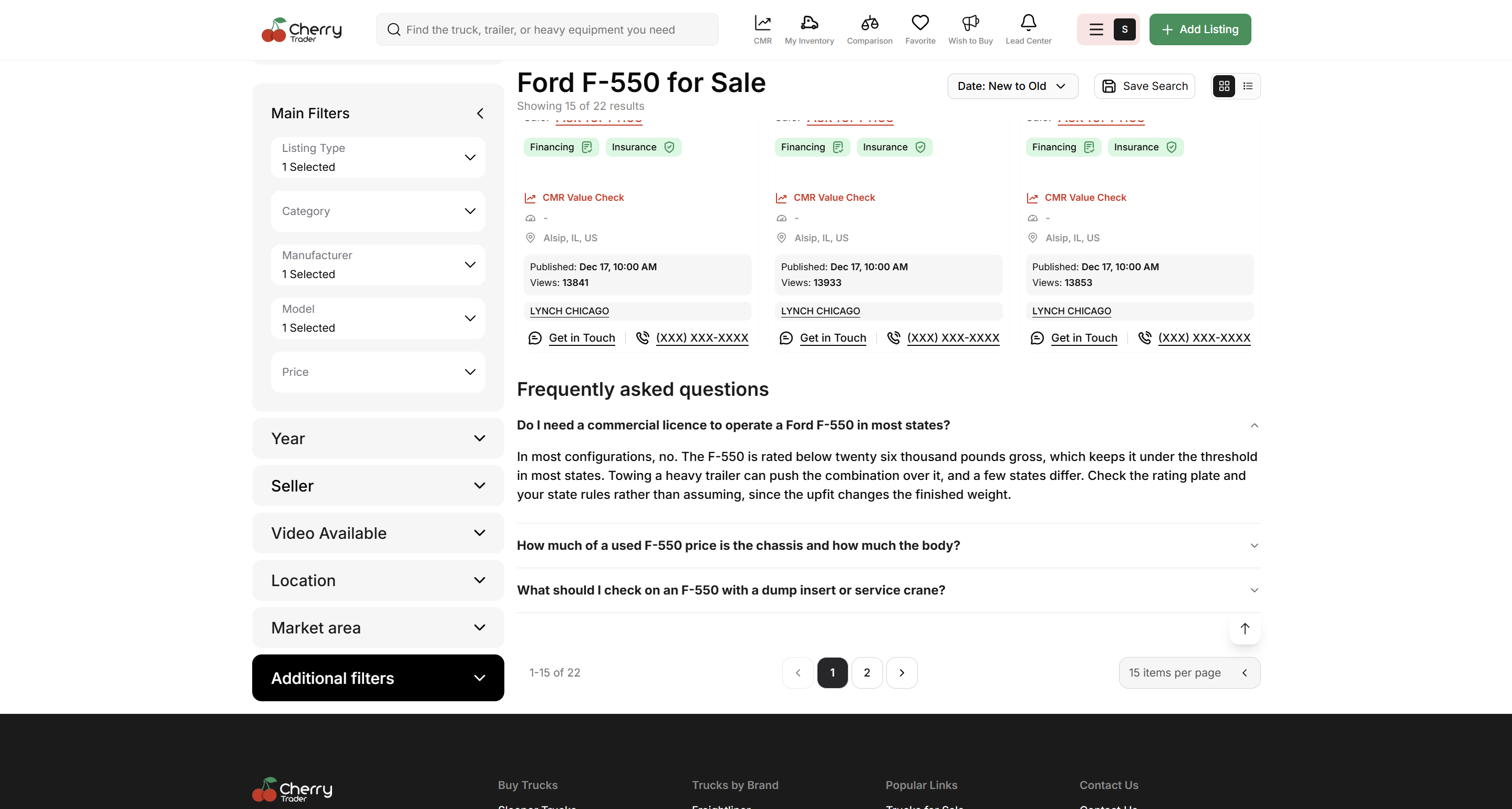This screenshot has width=1512, height=809.
Task: Switch to list view layout
Action: 1247,86
